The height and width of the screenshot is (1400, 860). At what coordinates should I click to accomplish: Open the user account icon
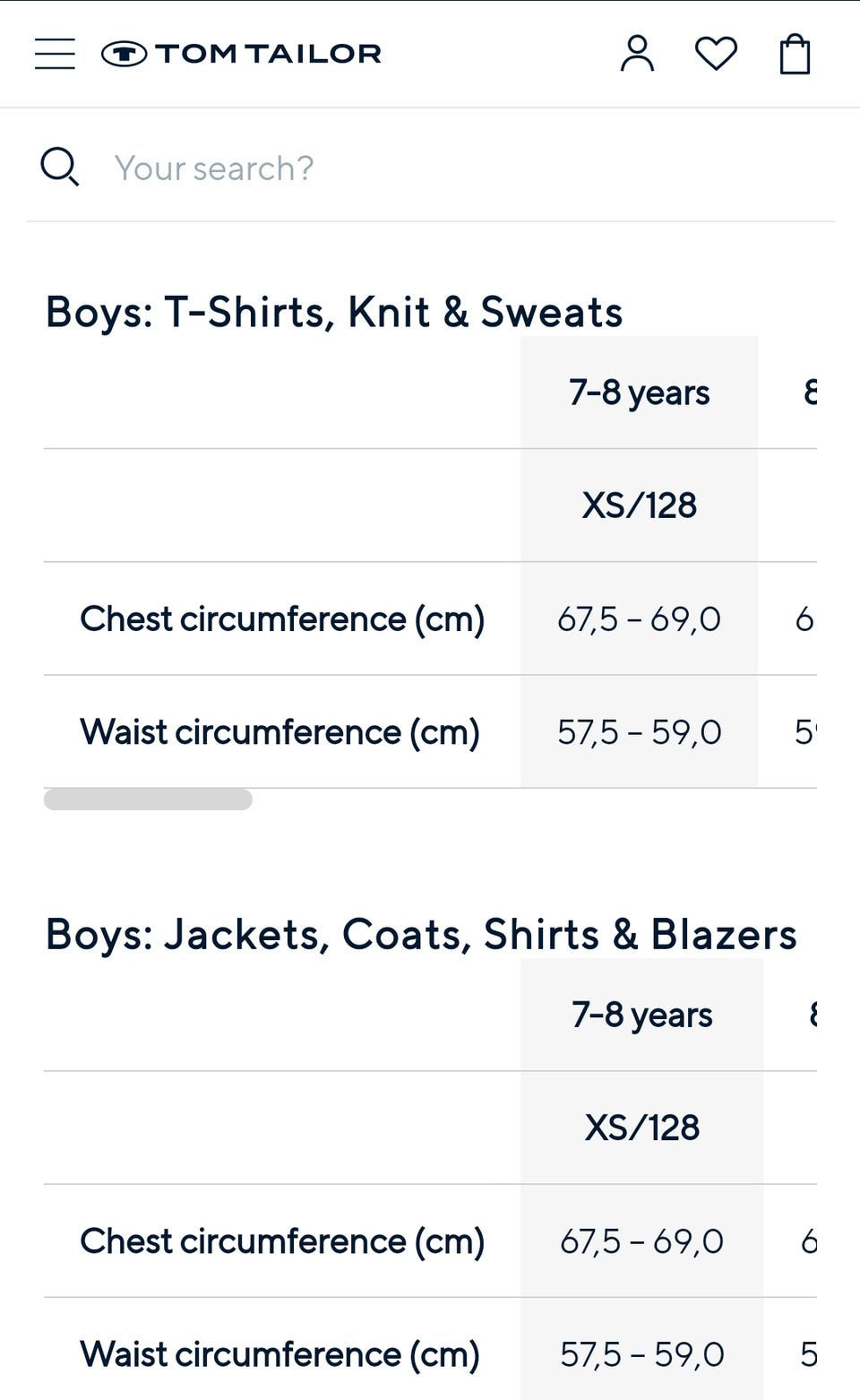637,54
